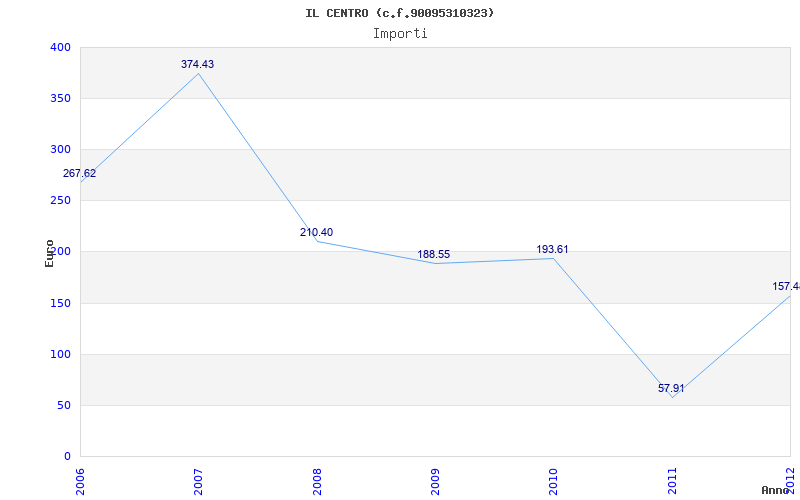Click the Euro y-axis title

(x=49, y=253)
